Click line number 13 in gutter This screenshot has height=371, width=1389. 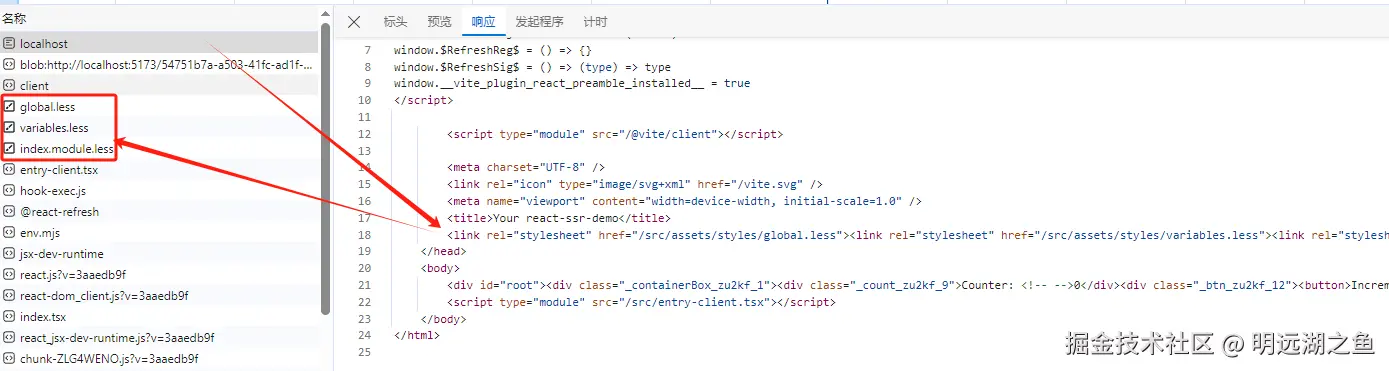pos(364,151)
